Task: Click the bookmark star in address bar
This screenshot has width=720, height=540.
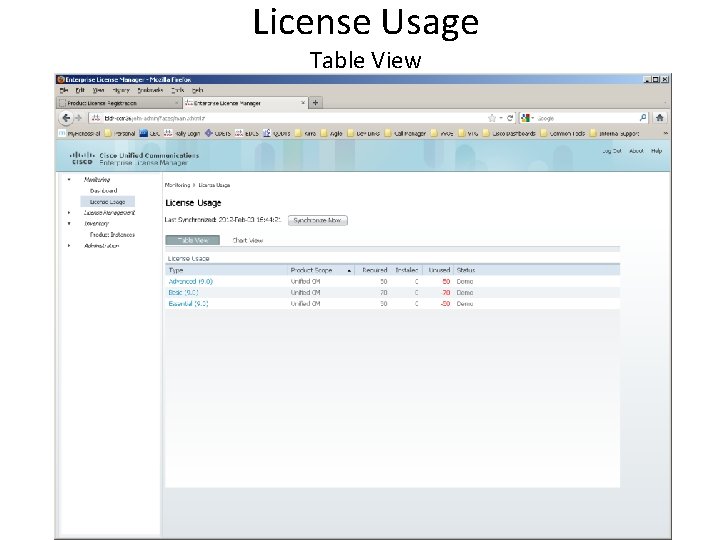Action: click(492, 118)
